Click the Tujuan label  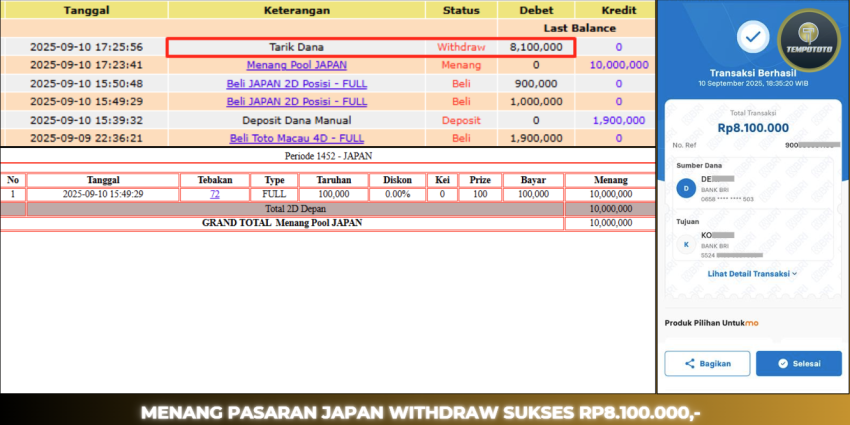coord(687,221)
